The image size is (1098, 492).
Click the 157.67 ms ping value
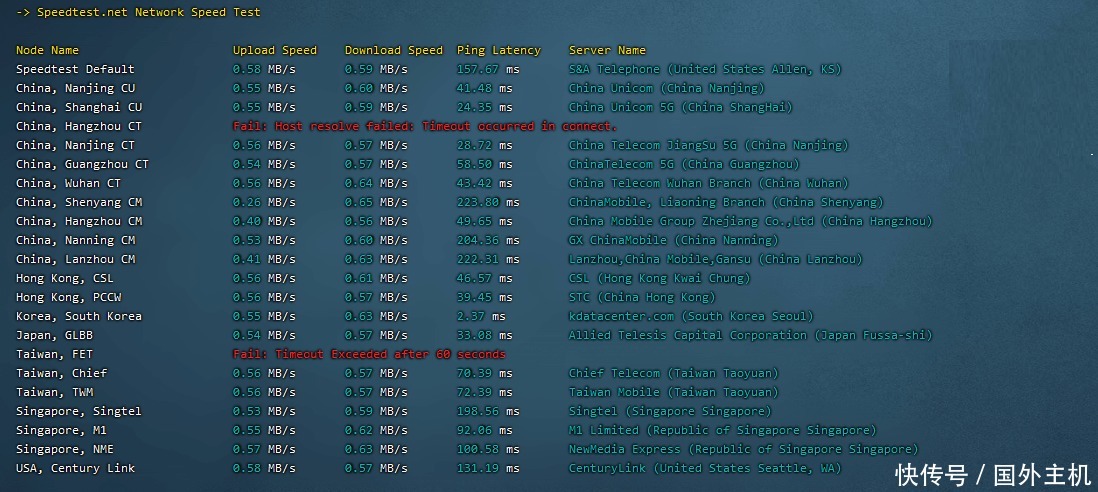[488, 69]
